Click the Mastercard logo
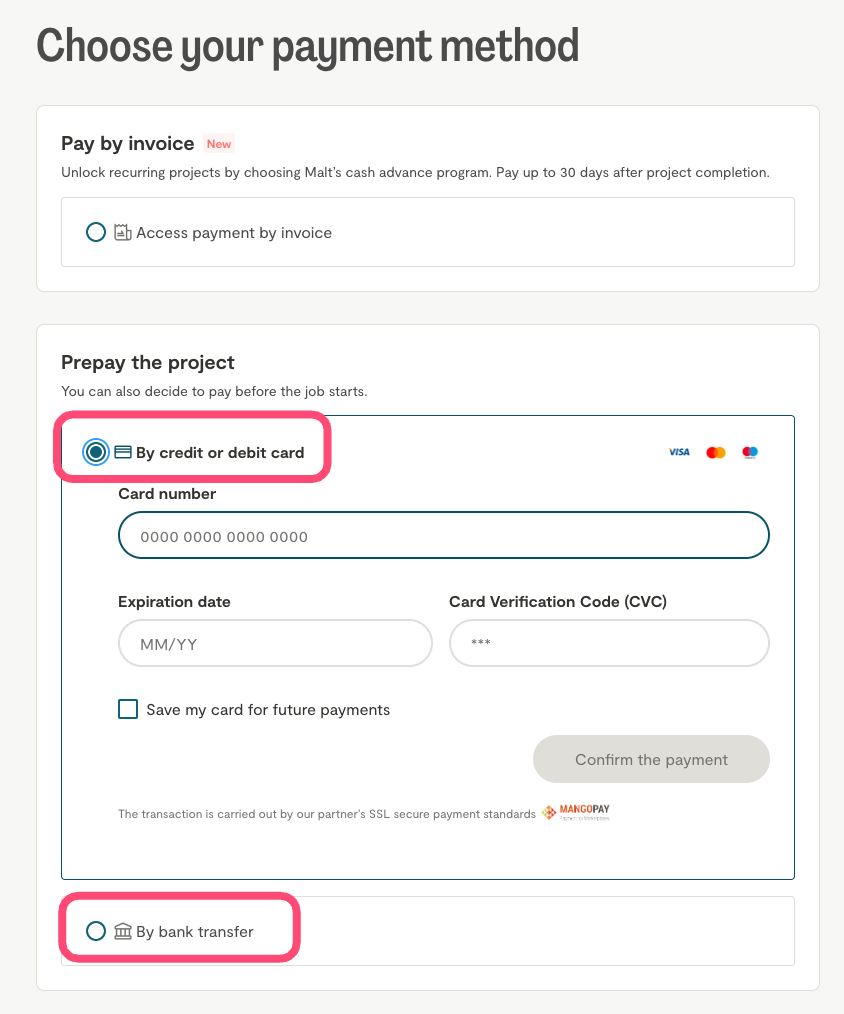Screen dimensions: 844x1014 click(715, 452)
